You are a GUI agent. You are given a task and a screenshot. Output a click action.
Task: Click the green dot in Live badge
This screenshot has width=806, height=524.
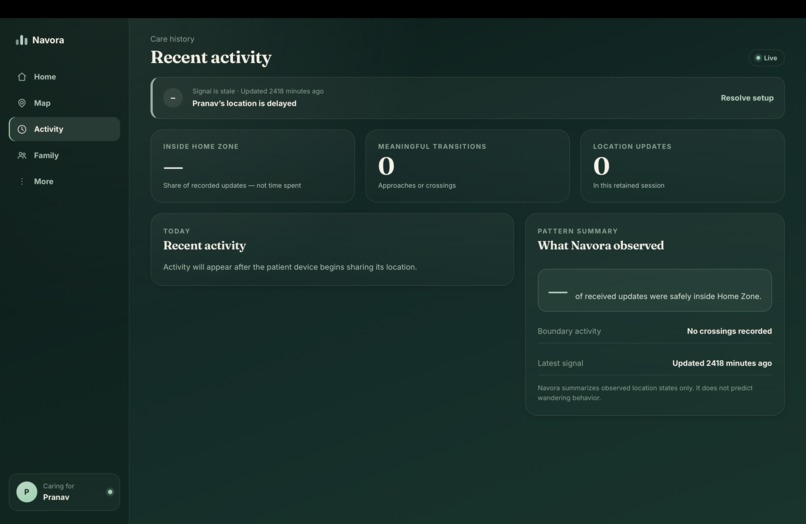tap(758, 58)
